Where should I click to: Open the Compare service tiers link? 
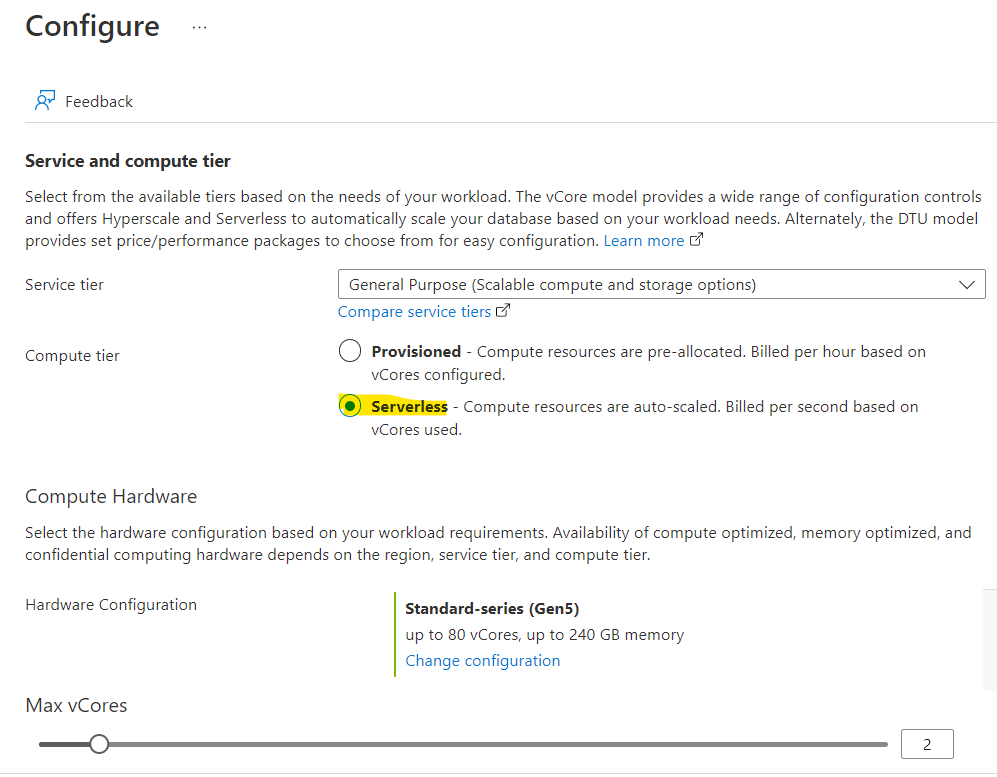tap(414, 312)
